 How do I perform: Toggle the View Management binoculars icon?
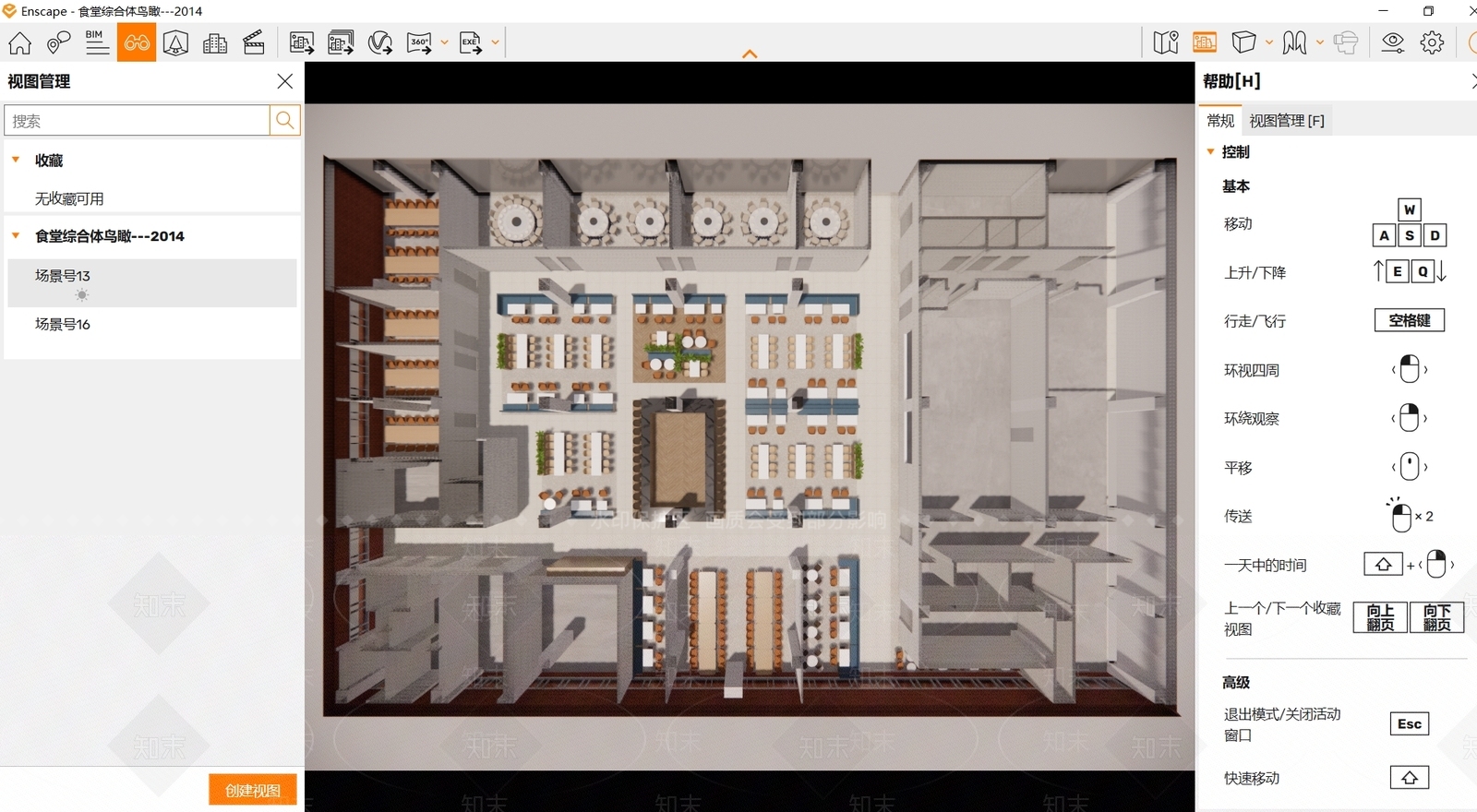click(137, 42)
